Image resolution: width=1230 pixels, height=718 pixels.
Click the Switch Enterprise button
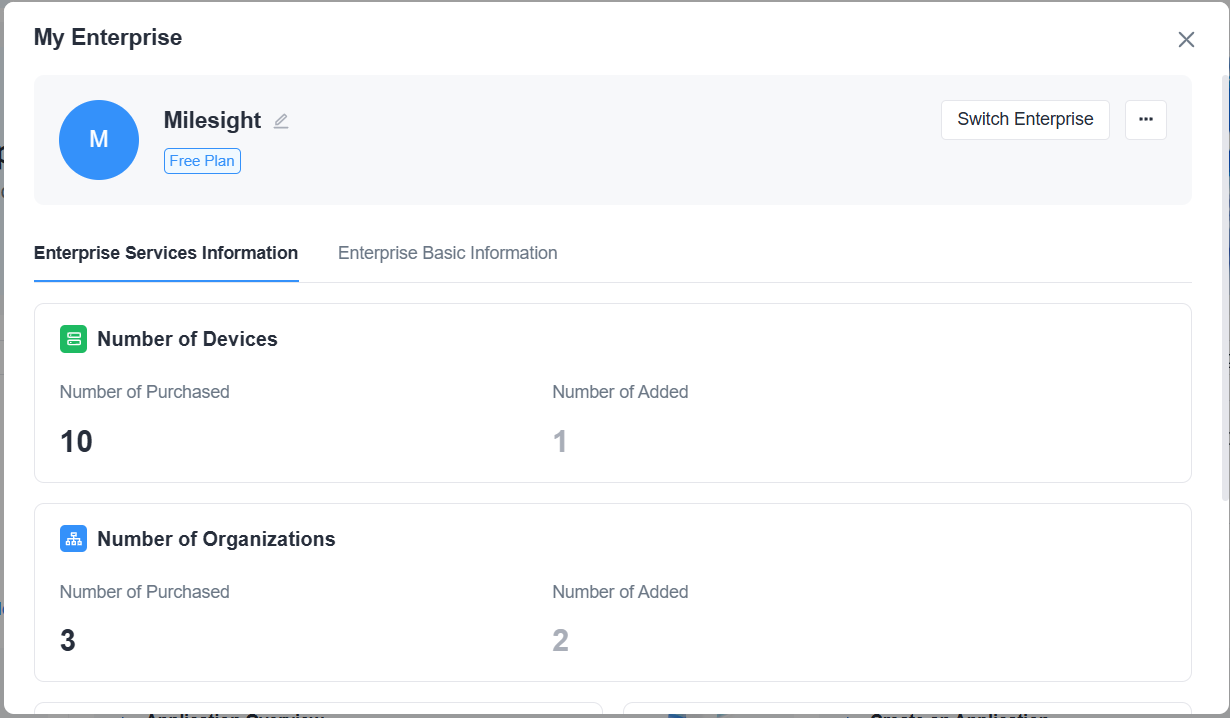tap(1025, 120)
